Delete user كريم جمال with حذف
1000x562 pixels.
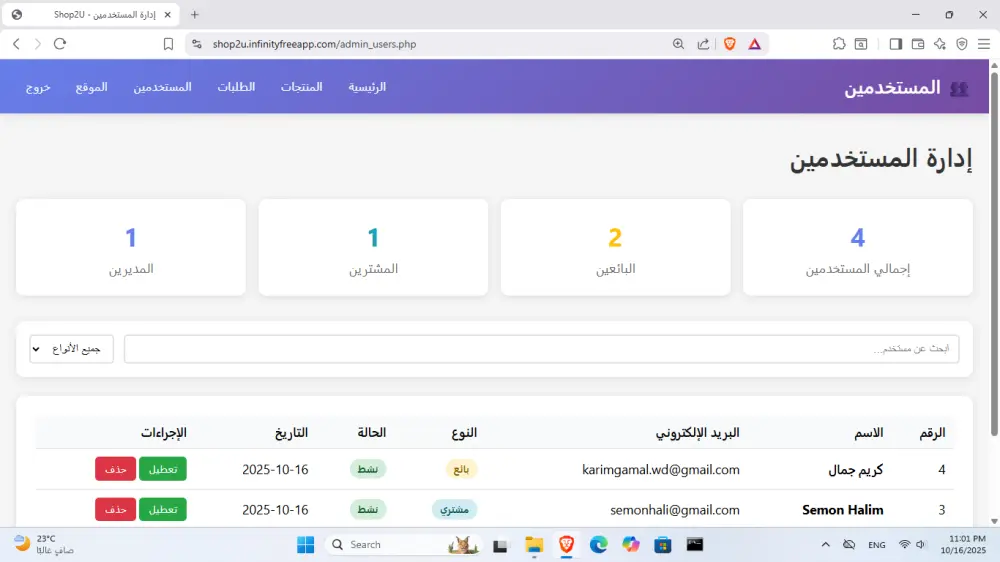click(115, 469)
